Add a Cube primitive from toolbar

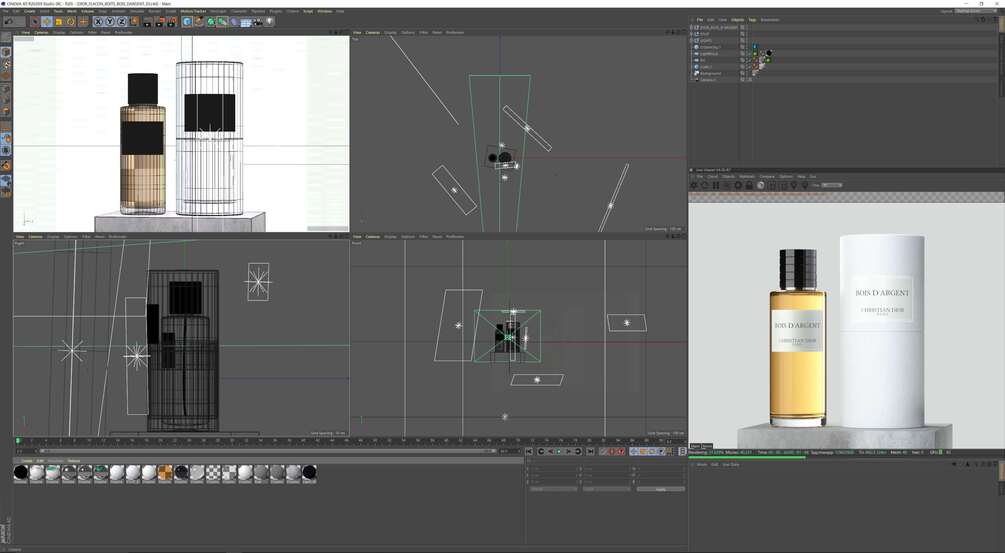click(x=187, y=21)
